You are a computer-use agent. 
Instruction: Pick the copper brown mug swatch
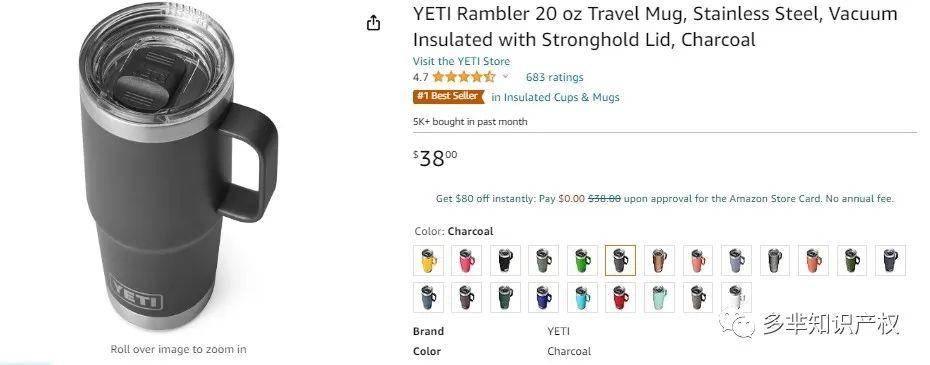click(x=659, y=261)
